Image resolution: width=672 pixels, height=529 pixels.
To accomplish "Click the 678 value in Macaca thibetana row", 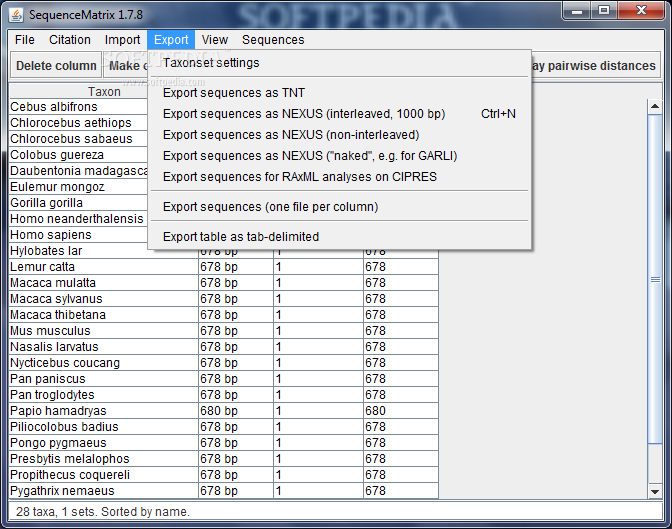I will [401, 315].
